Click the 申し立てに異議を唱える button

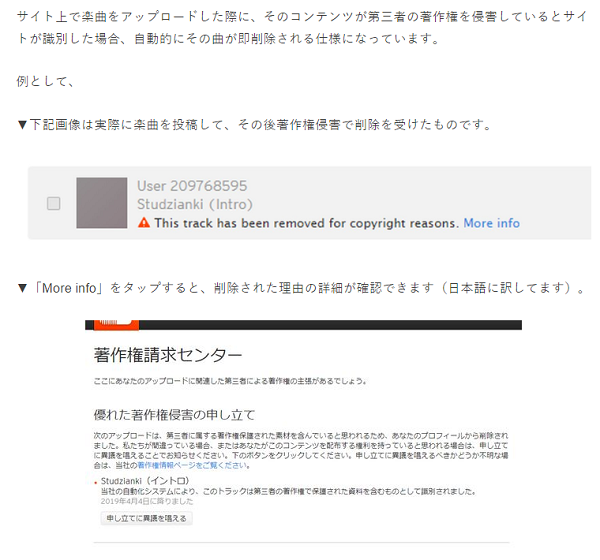pyautogui.click(x=147, y=518)
